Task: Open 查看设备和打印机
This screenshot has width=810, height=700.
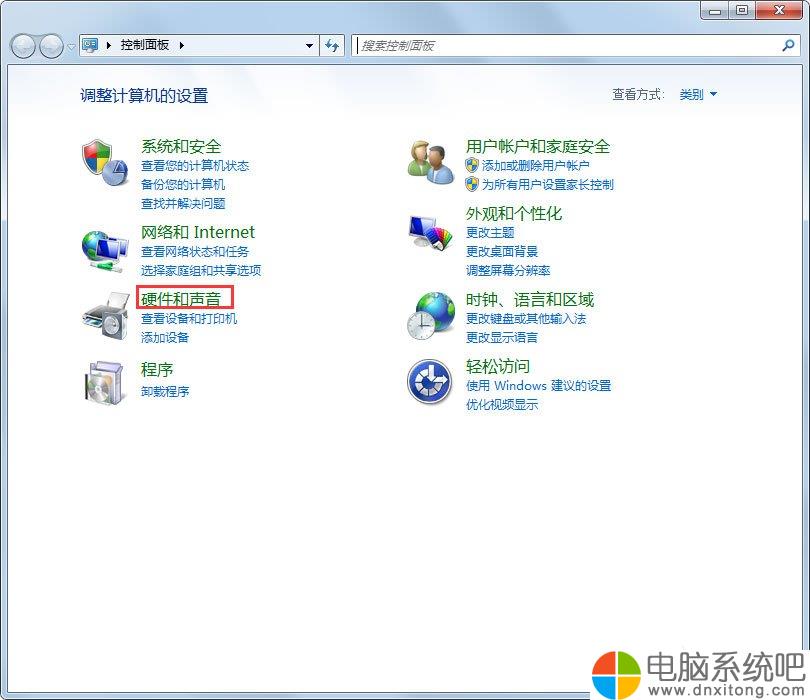Action: [x=189, y=318]
